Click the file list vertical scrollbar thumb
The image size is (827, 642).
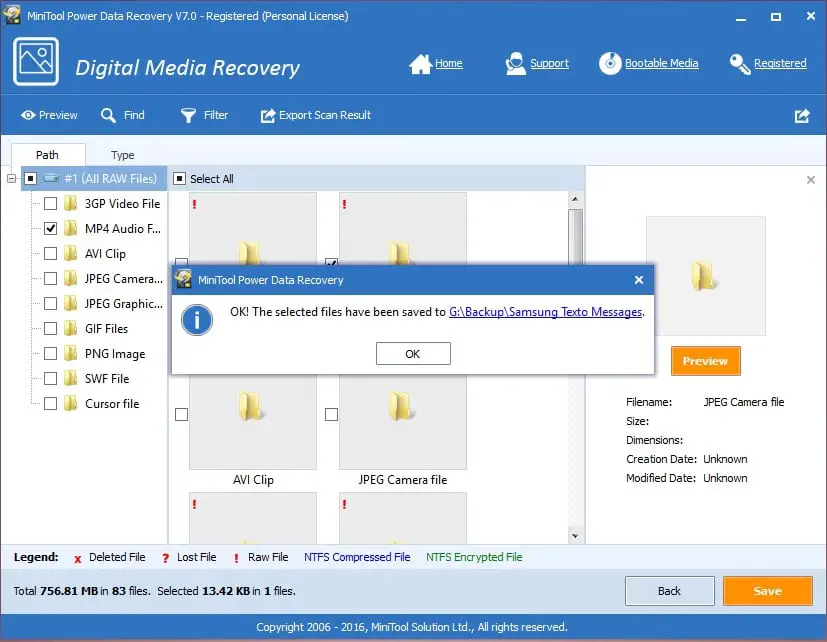(575, 236)
